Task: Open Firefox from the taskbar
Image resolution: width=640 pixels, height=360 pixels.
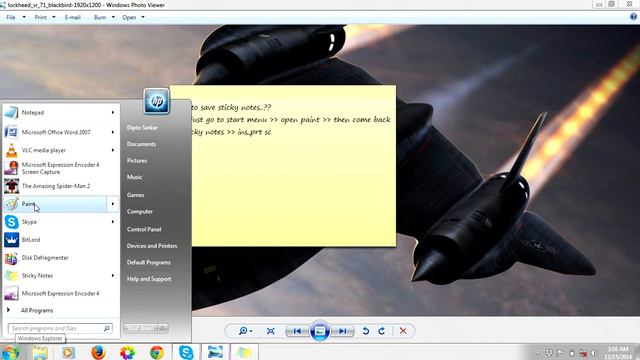Action: coord(98,352)
